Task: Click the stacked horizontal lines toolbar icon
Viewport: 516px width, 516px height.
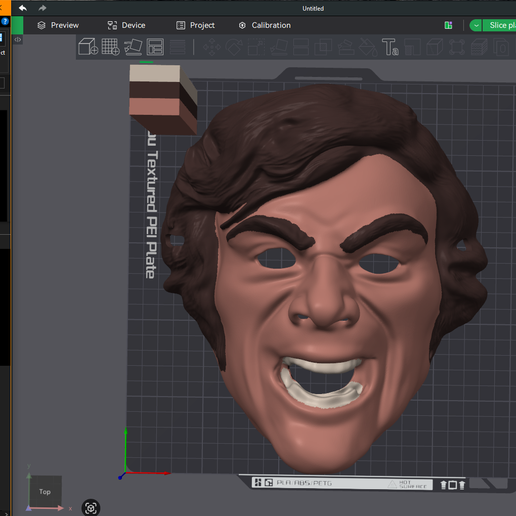Action: pyautogui.click(x=178, y=47)
